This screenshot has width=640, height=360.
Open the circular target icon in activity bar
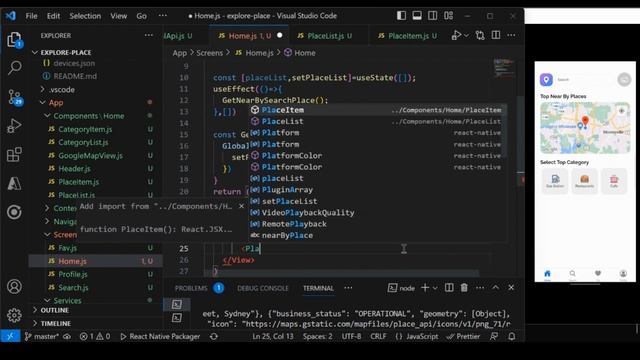tap(14, 212)
